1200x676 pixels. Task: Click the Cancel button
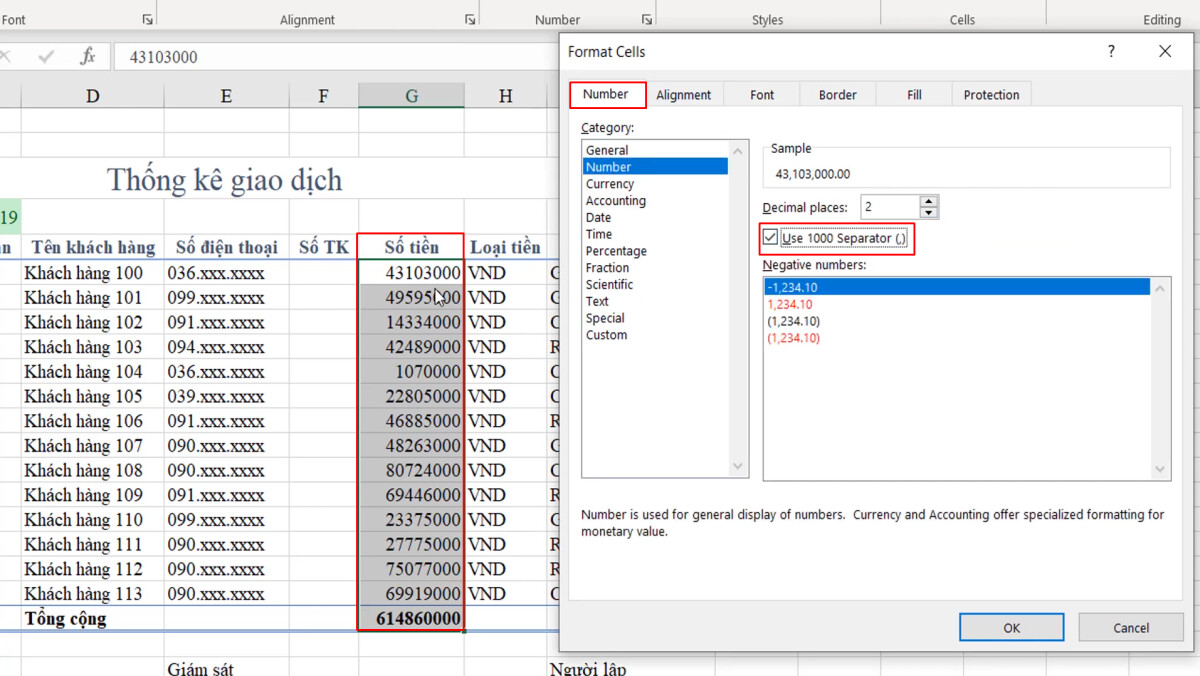click(1131, 627)
